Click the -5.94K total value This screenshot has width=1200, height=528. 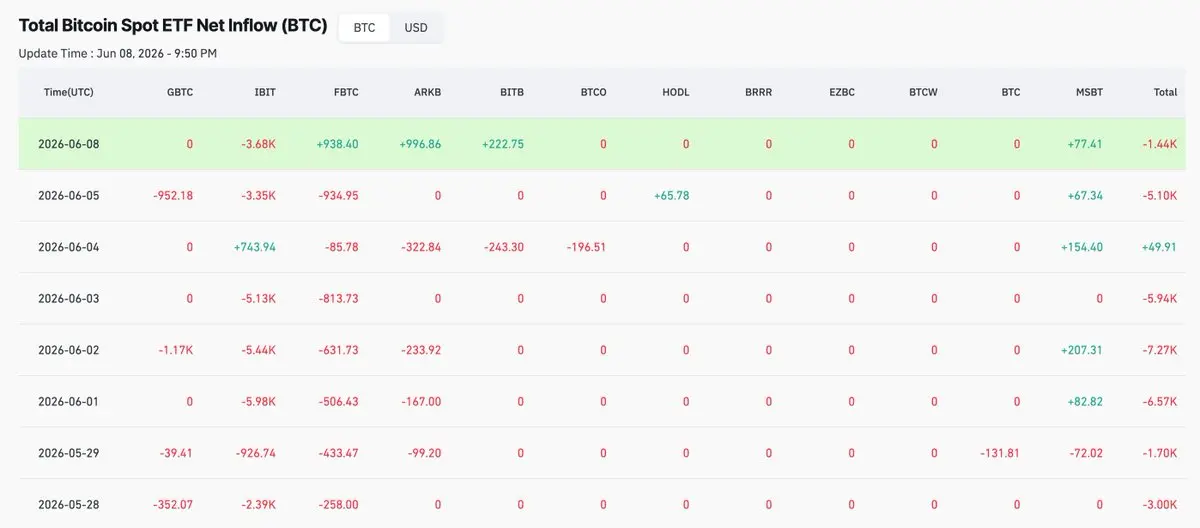[1160, 298]
